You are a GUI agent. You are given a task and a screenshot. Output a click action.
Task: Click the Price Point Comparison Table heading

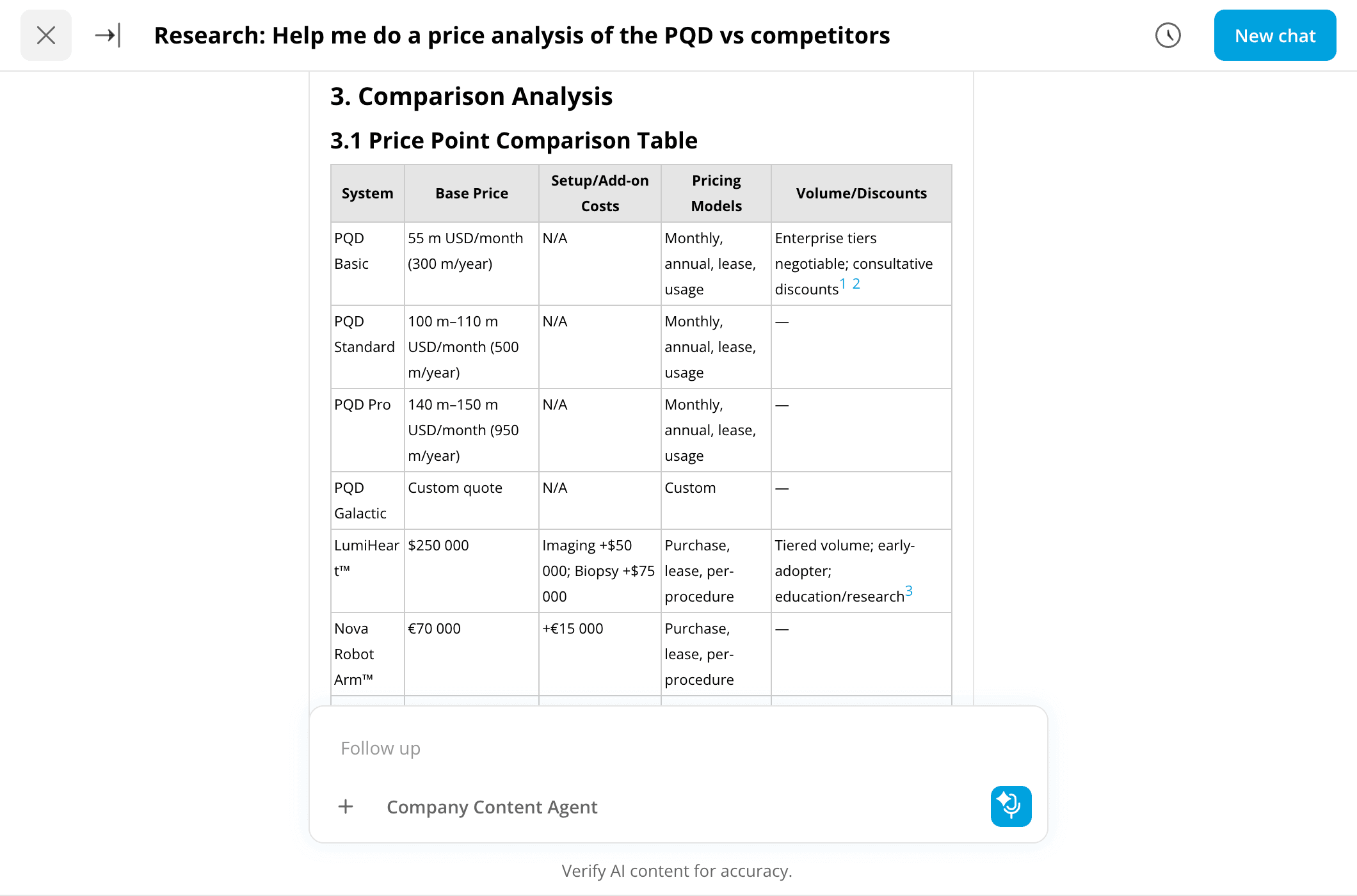[513, 141]
